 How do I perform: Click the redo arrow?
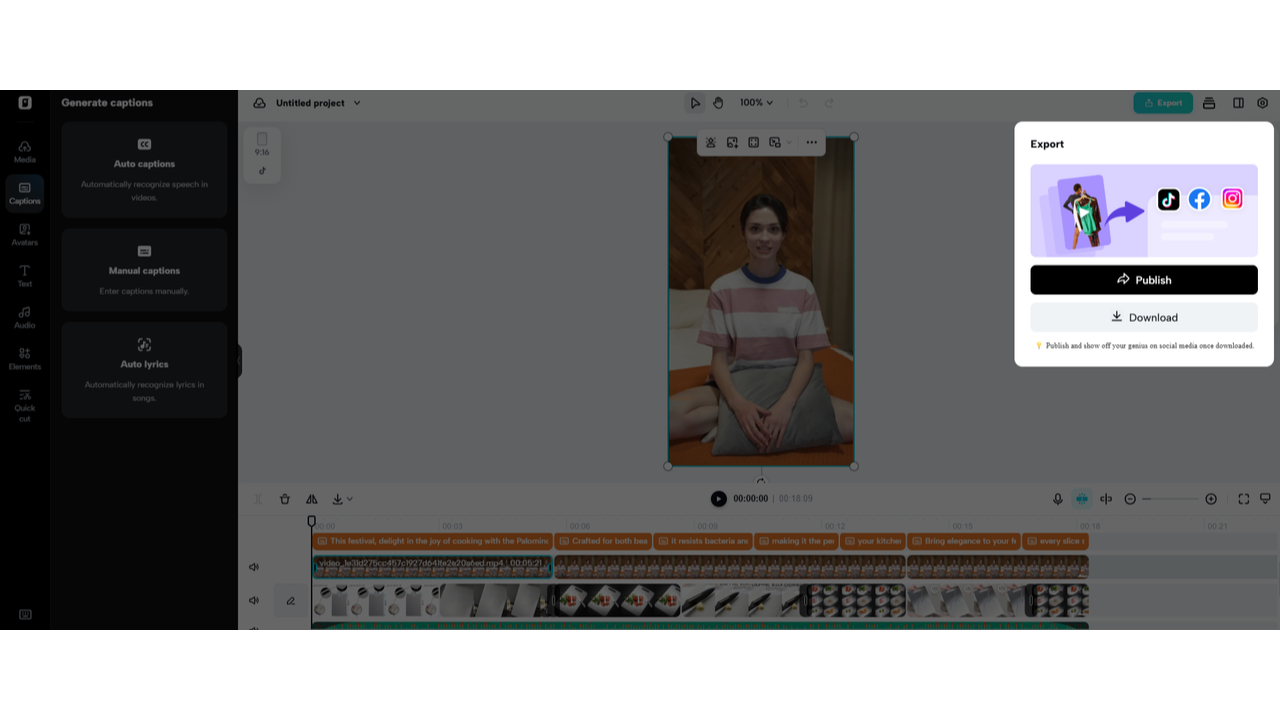click(829, 103)
